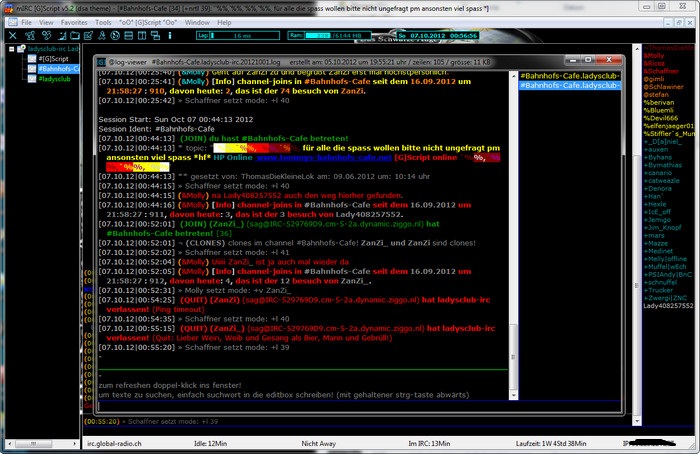Screen dimensions: 700x454
Task: Open the Window menu
Action: [x=197, y=22]
